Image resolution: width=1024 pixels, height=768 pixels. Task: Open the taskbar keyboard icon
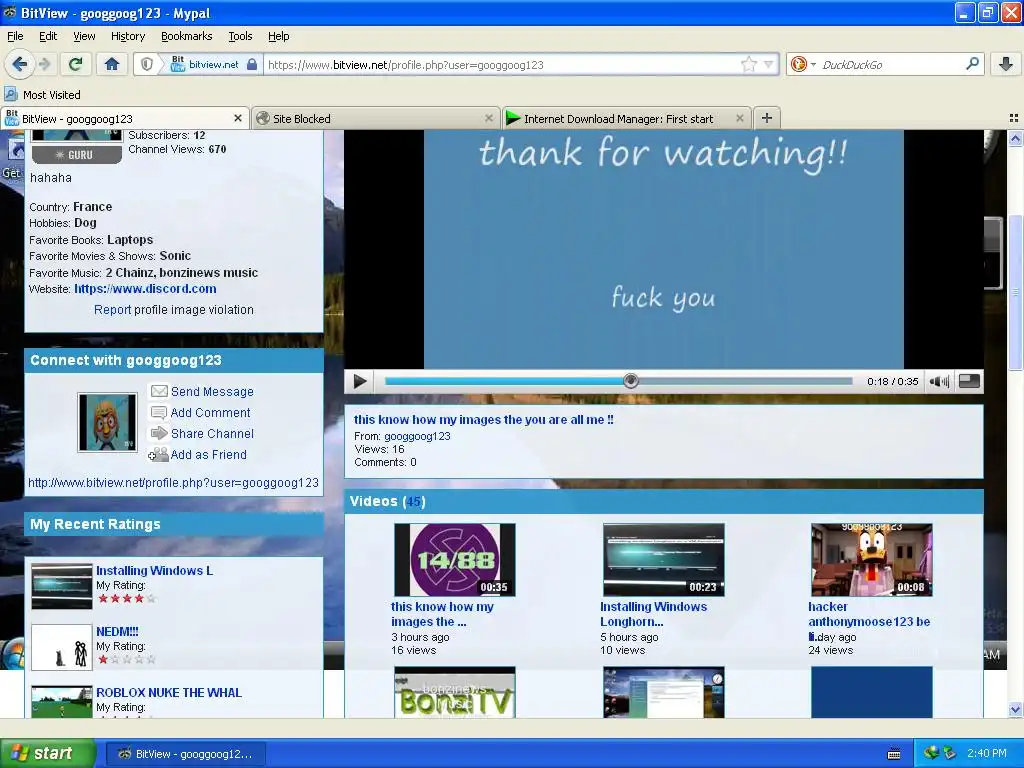click(x=894, y=754)
